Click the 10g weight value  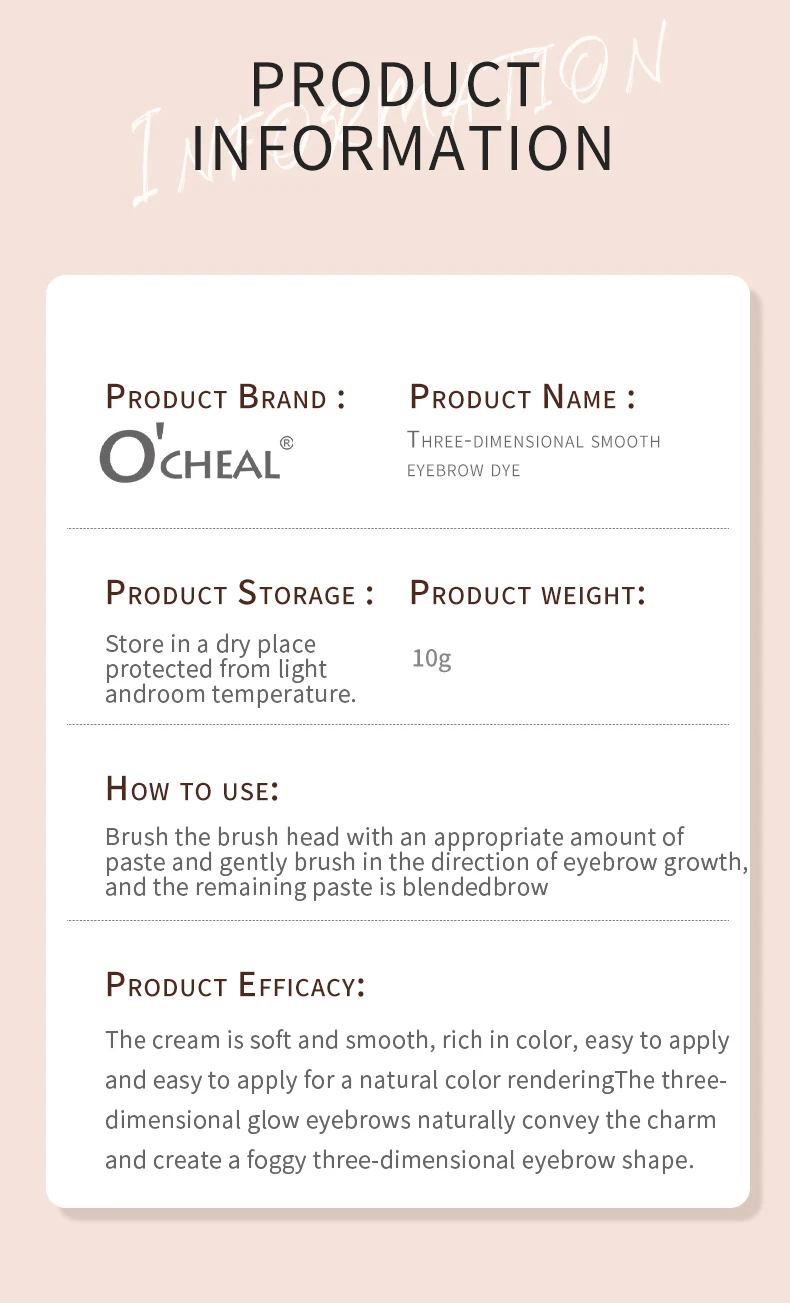coord(432,659)
